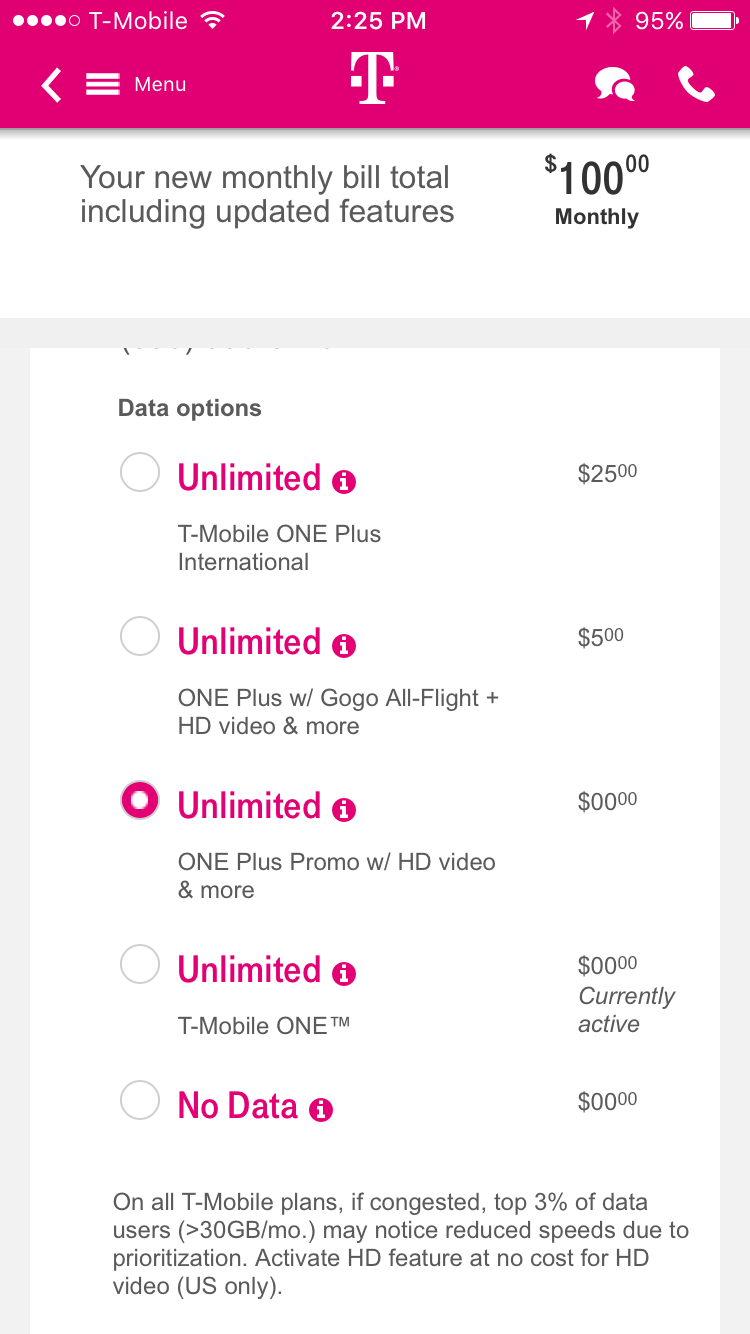The width and height of the screenshot is (750, 1334).
Task: Select T-Mobile ONE radio button
Action: (x=140, y=964)
